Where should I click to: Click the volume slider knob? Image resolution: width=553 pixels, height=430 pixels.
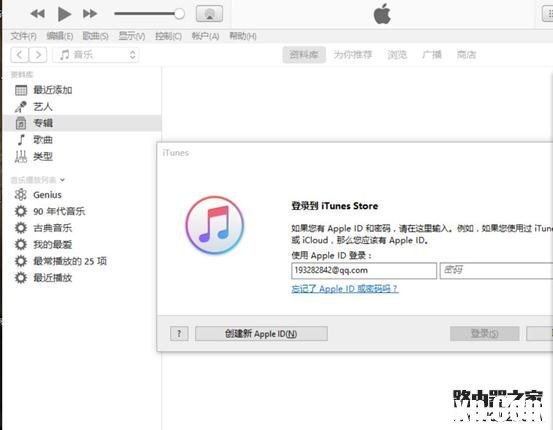(179, 14)
